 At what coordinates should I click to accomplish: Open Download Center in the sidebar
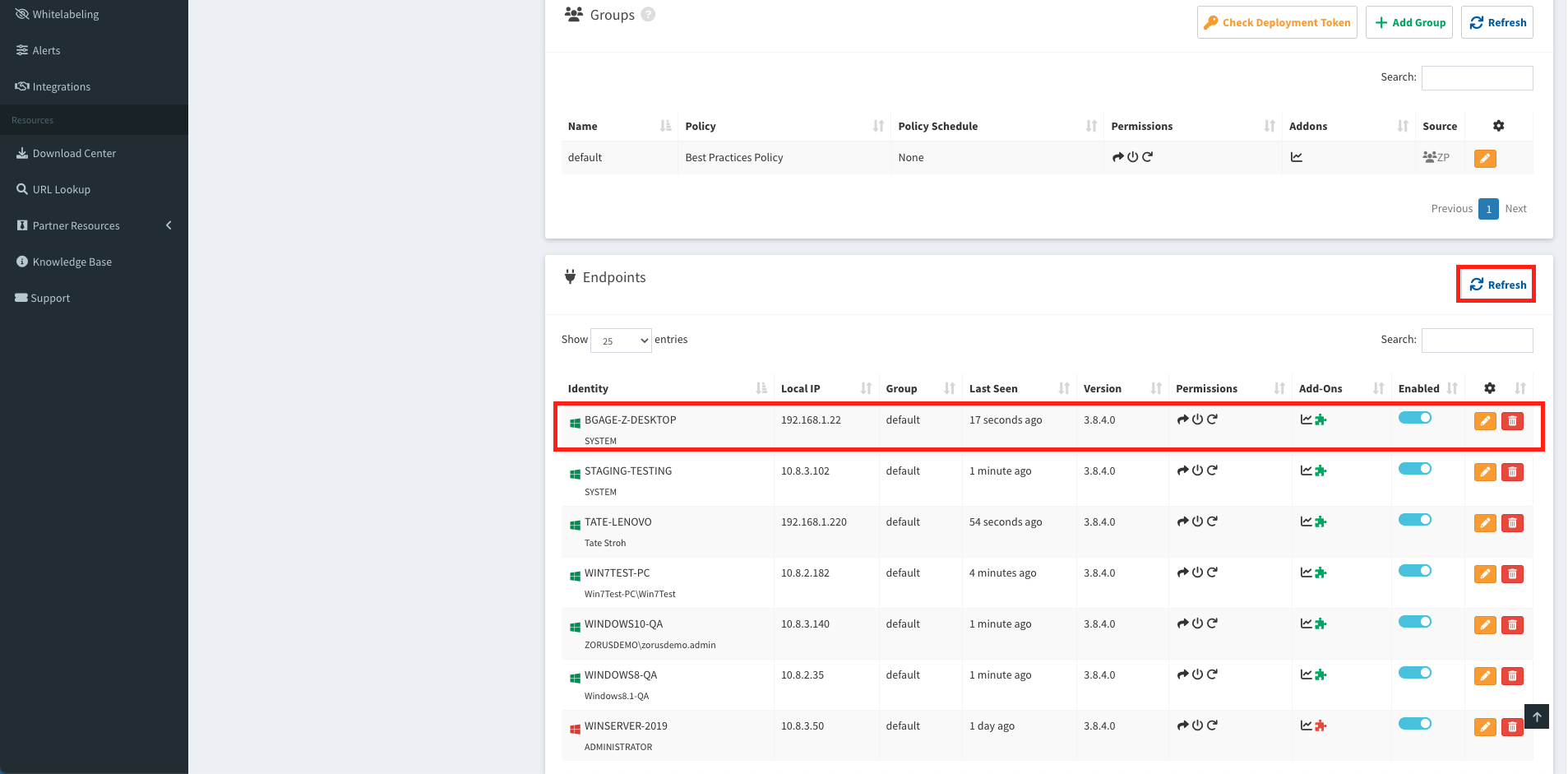[74, 153]
